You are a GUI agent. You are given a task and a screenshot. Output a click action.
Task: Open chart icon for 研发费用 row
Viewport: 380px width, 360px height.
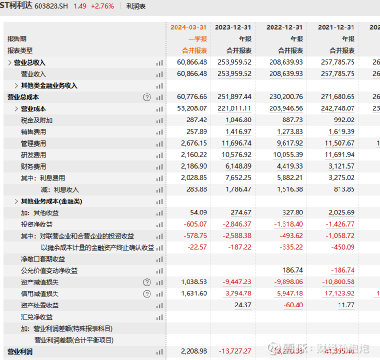click(160, 155)
